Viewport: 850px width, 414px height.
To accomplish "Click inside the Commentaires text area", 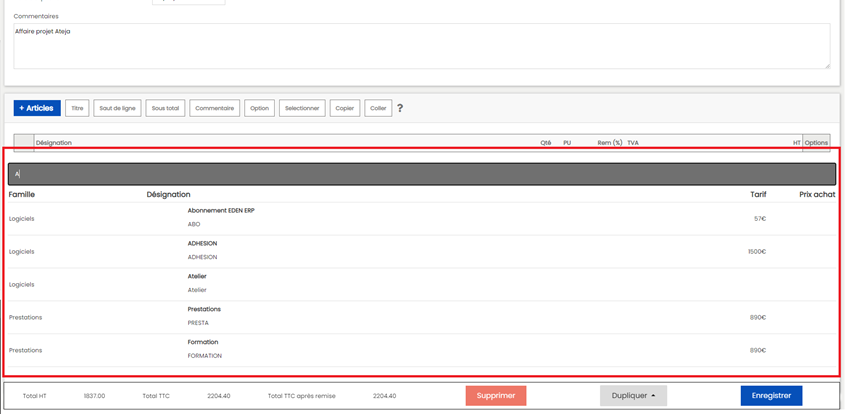I will [421, 46].
